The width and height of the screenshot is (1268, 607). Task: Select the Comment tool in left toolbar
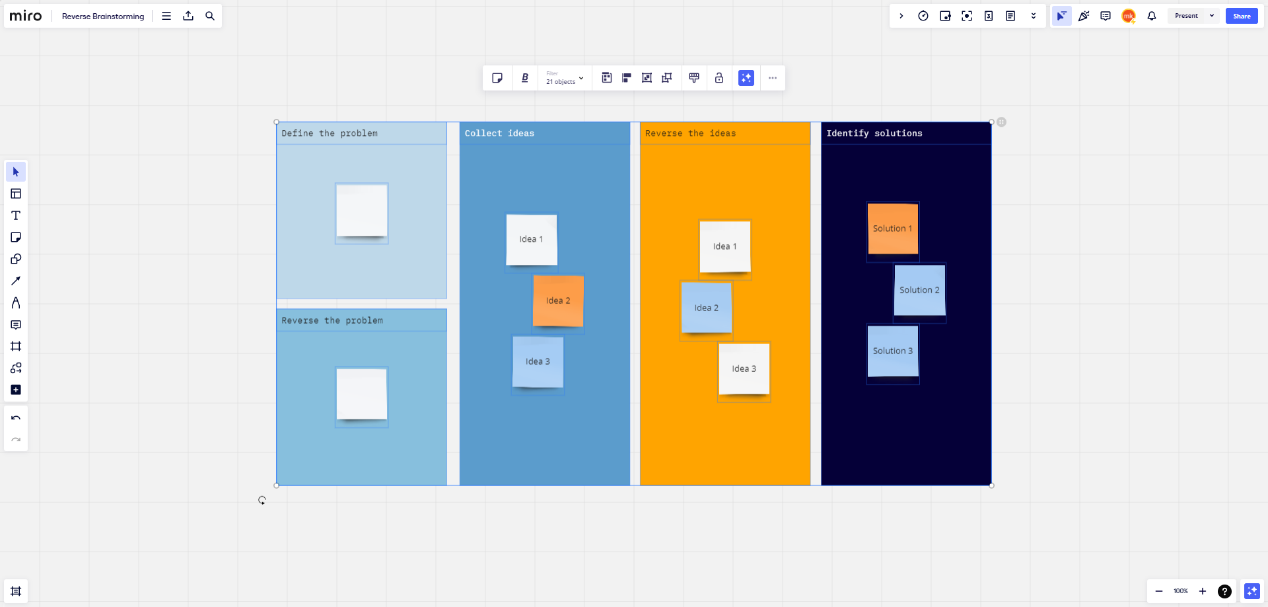click(16, 324)
